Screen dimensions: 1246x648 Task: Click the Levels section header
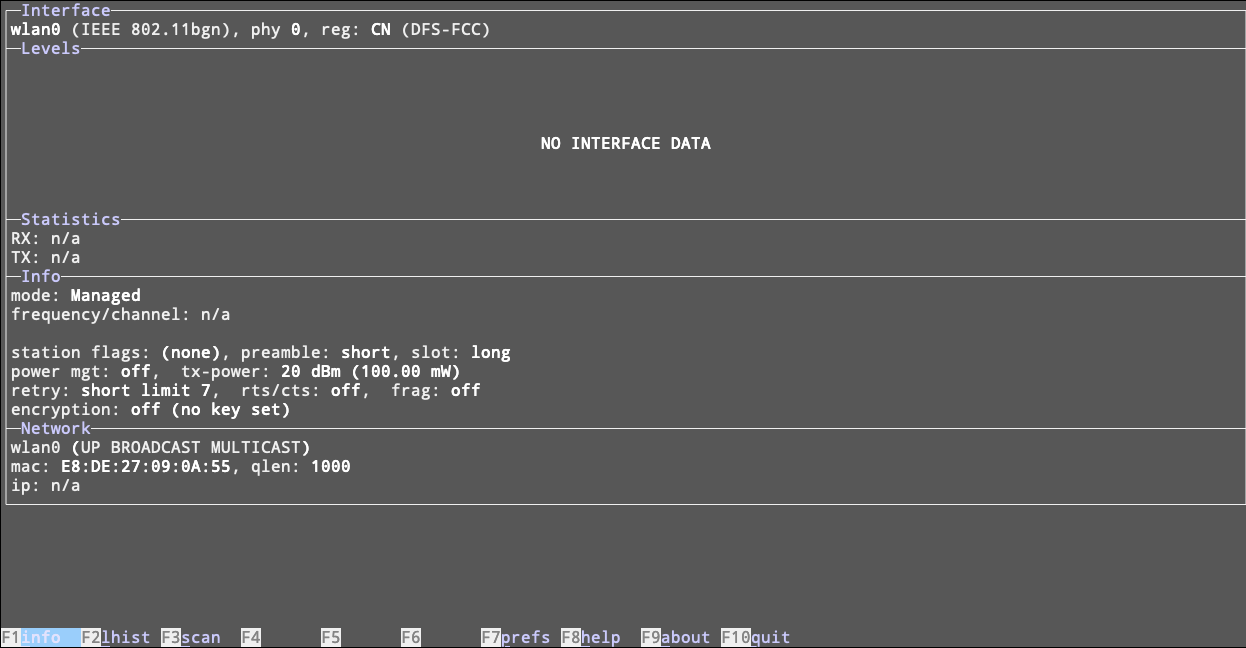point(50,48)
